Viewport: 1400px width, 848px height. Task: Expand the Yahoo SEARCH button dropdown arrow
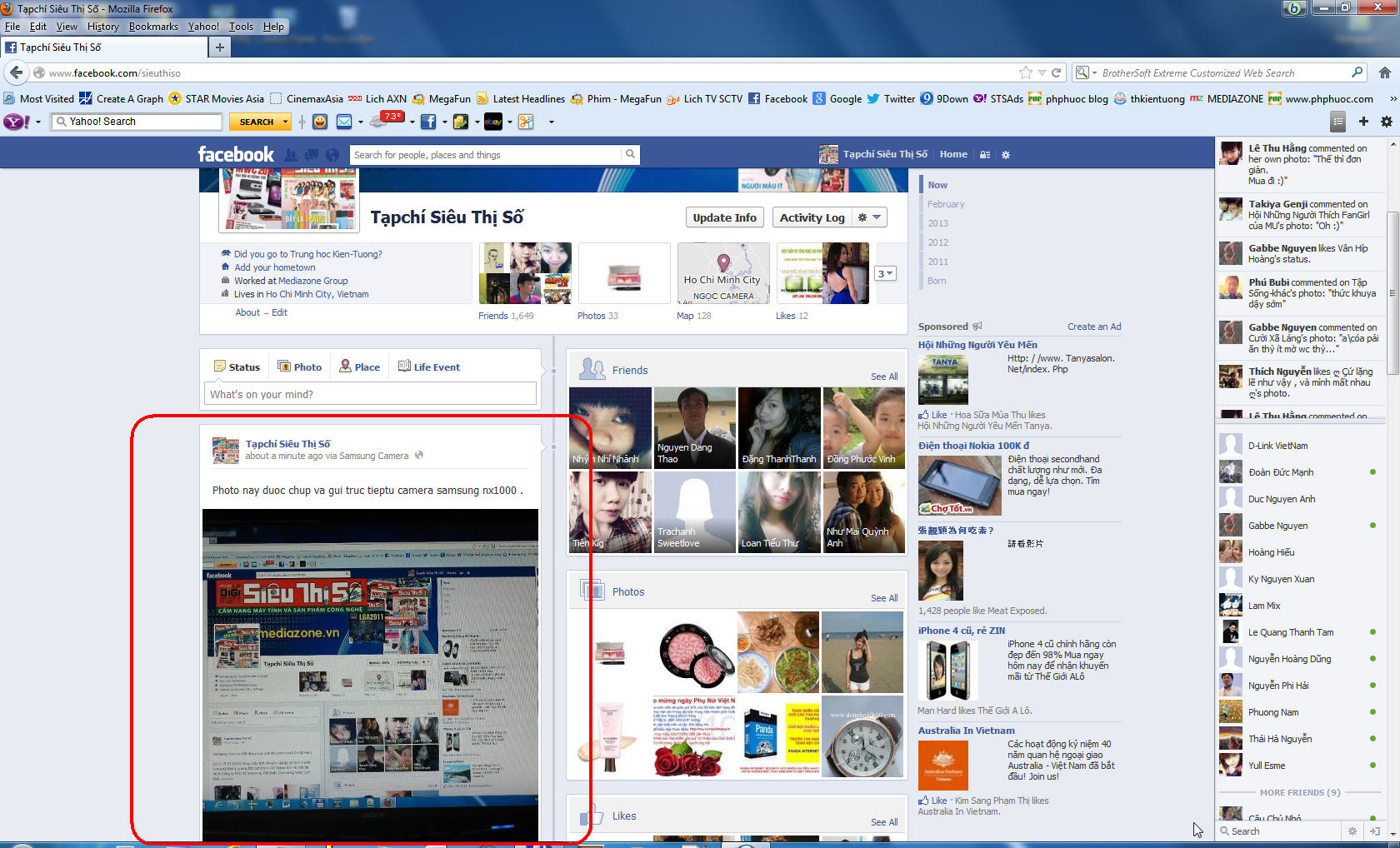click(286, 122)
